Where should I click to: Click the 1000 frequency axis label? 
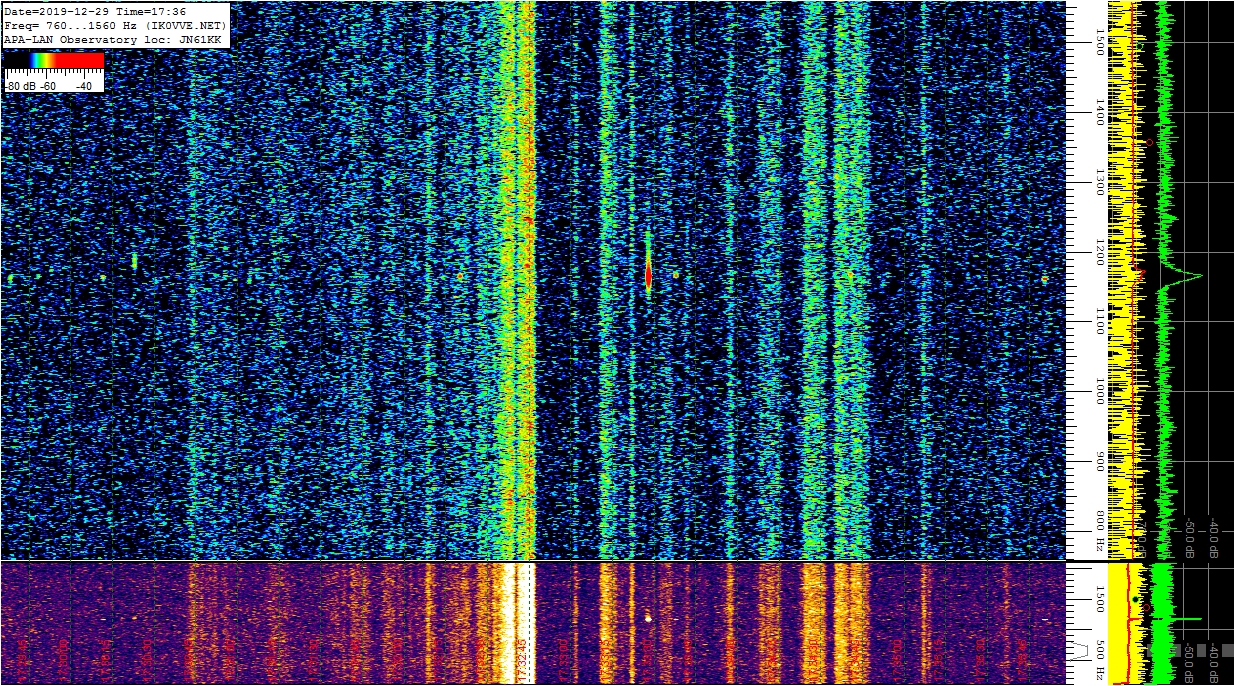tap(1100, 391)
